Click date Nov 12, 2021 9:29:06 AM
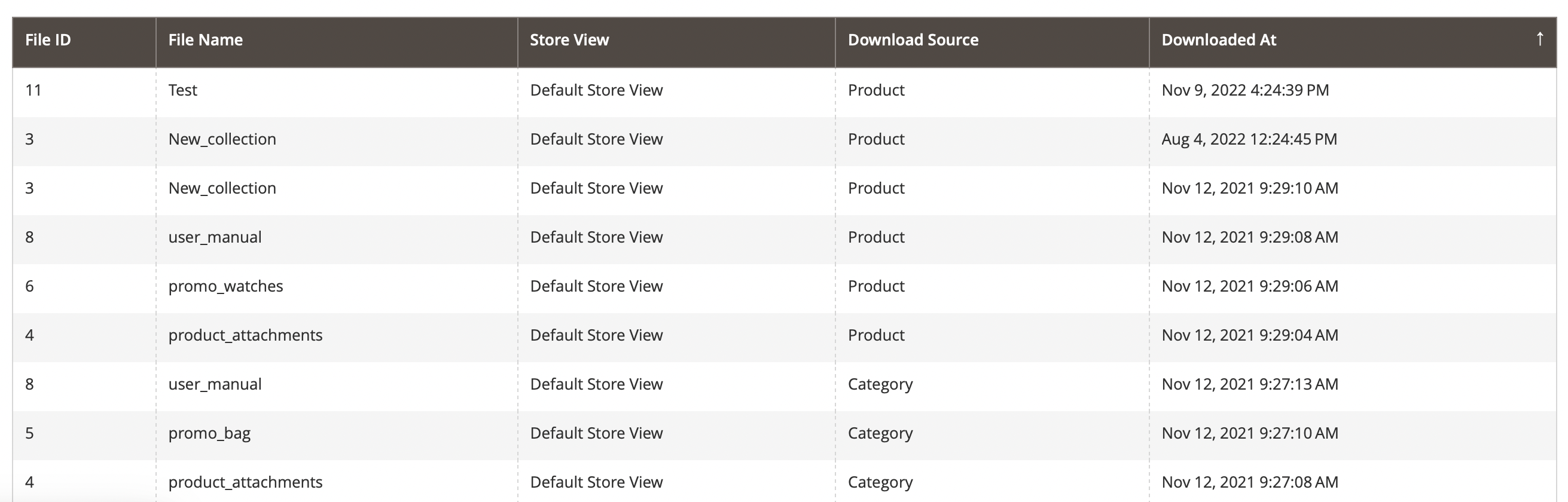1568x502 pixels. coord(1250,286)
